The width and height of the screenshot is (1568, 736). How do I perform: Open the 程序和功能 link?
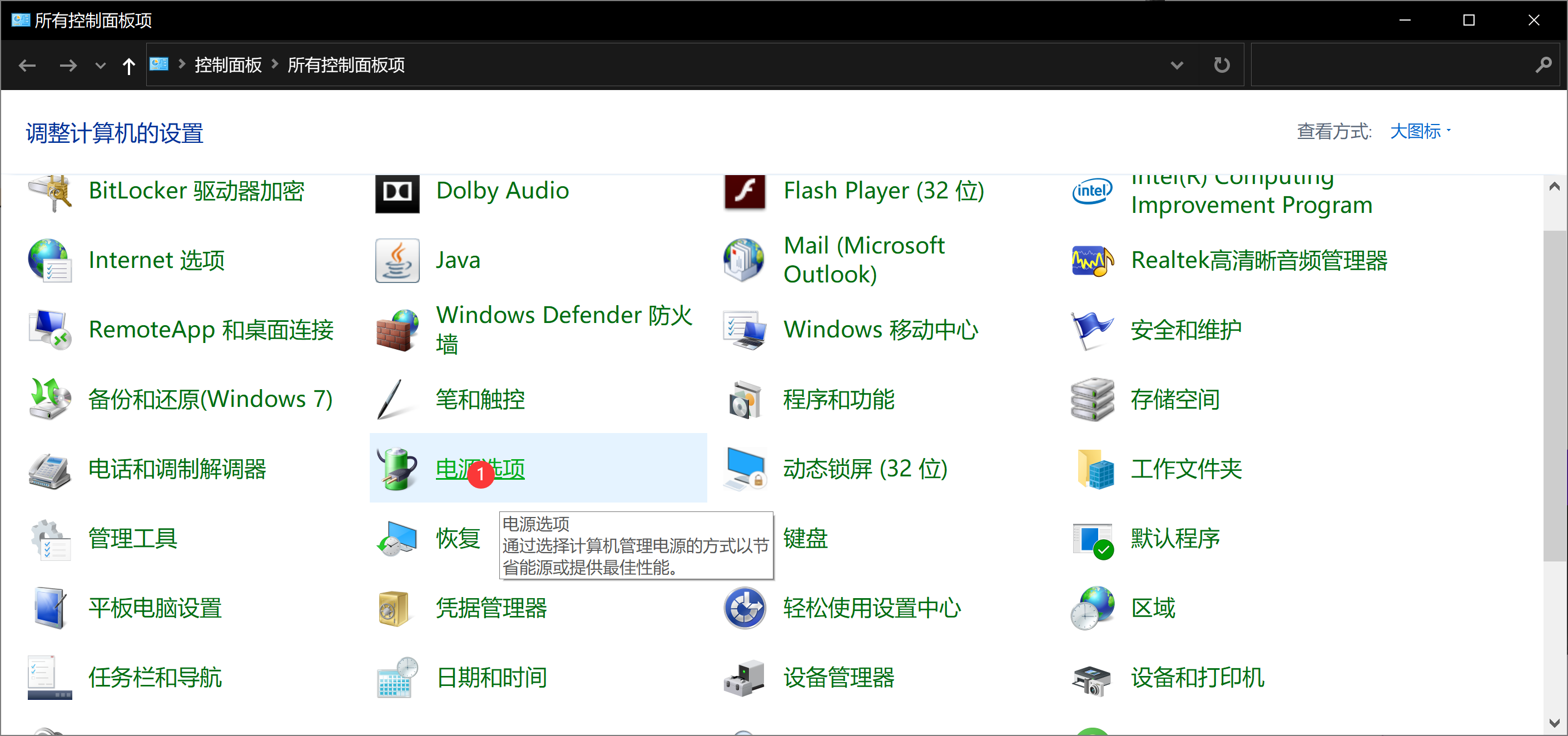838,399
